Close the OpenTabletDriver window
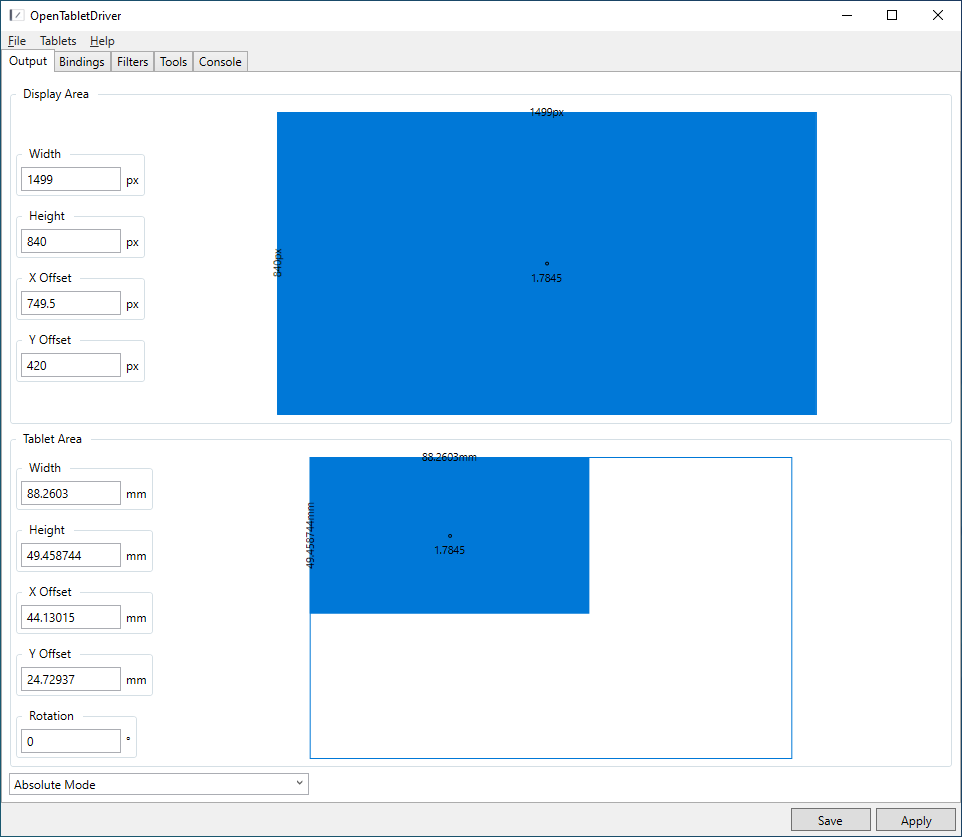The image size is (962, 837). [937, 15]
